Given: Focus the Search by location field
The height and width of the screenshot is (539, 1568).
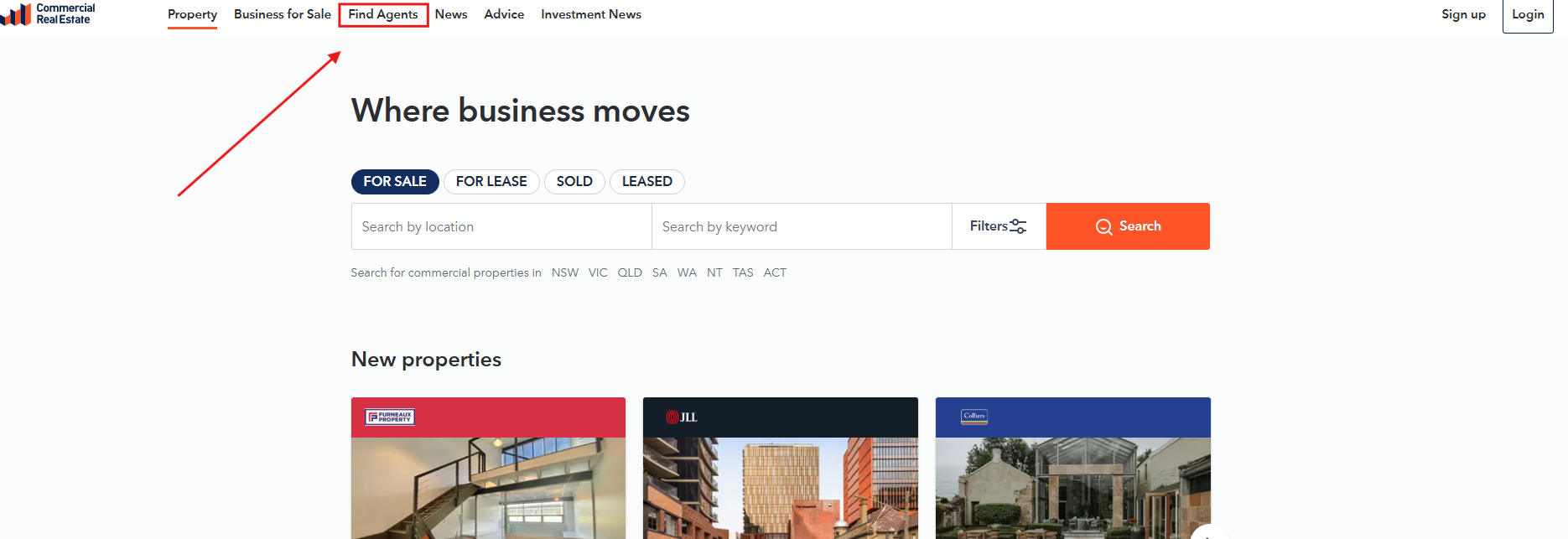Looking at the screenshot, I should 501,226.
